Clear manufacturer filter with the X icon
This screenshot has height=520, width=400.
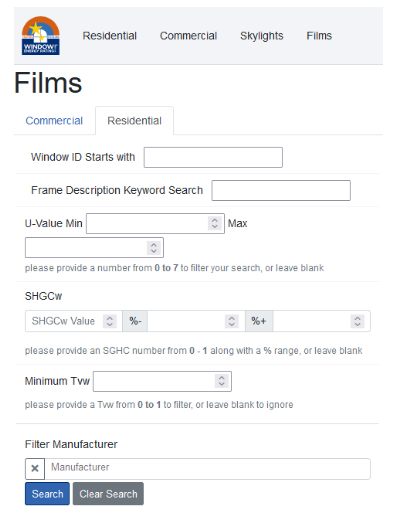35,468
